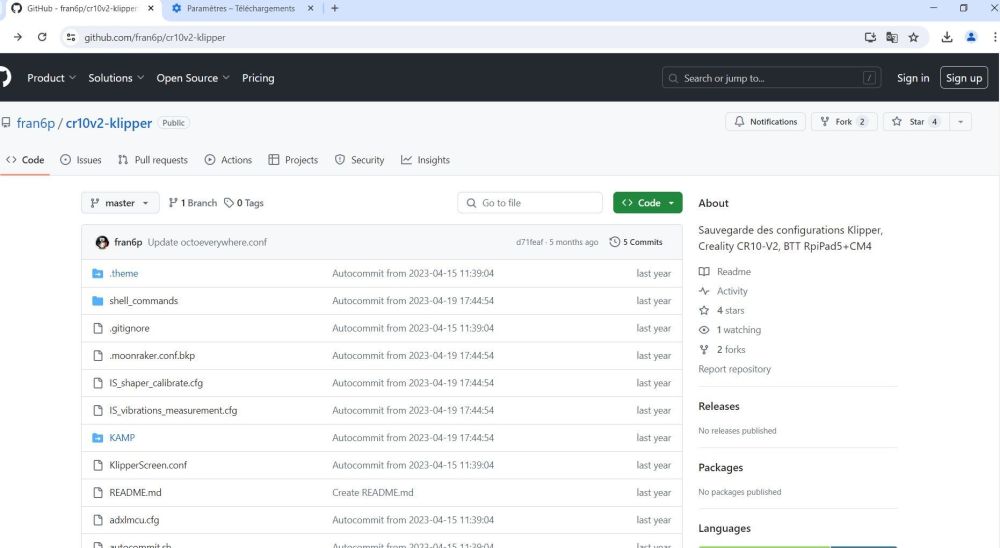This screenshot has width=1000, height=548.
Task: Open the .moonraker.conf.bkp file
Action: click(152, 355)
